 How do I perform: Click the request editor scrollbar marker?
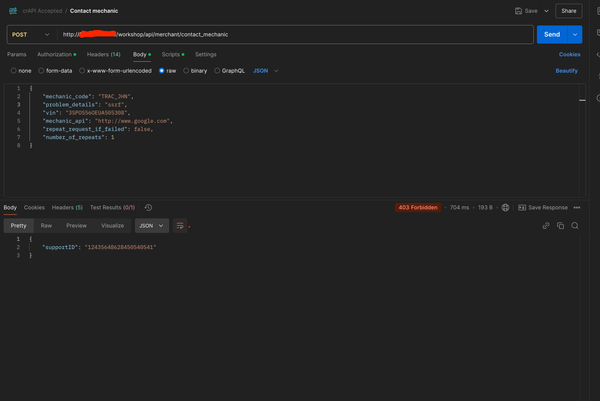(x=582, y=100)
